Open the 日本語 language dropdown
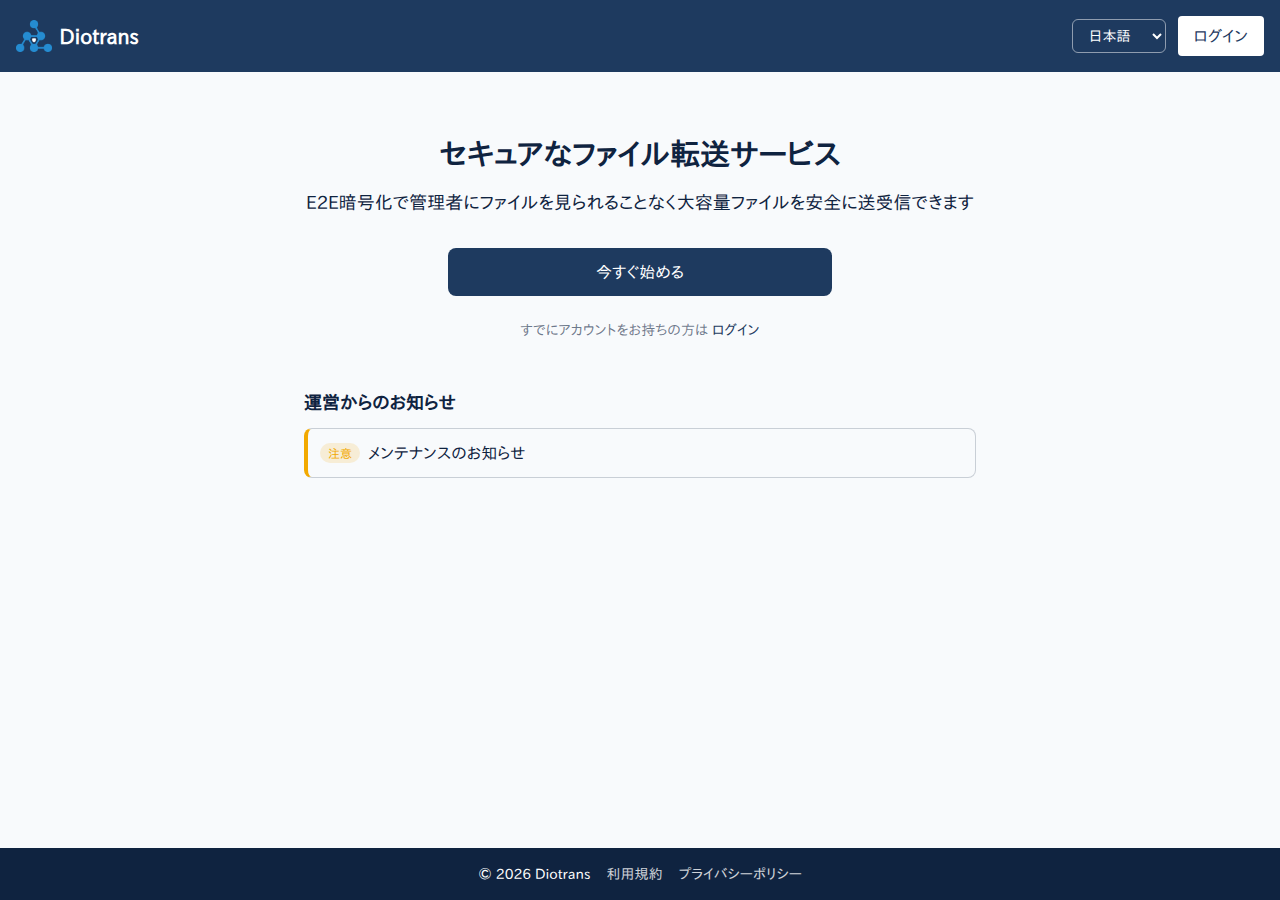The width and height of the screenshot is (1280, 900). click(x=1118, y=36)
